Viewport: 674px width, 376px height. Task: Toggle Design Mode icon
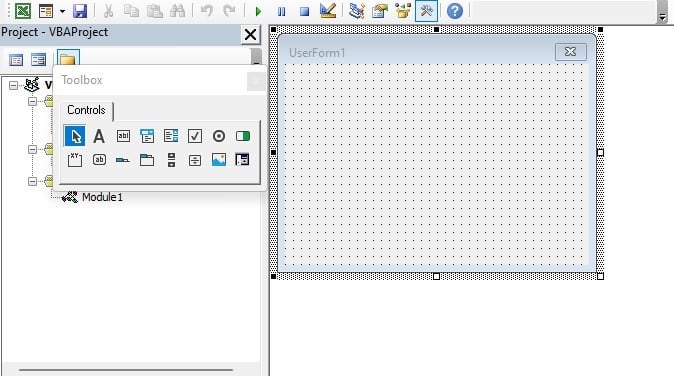[328, 11]
